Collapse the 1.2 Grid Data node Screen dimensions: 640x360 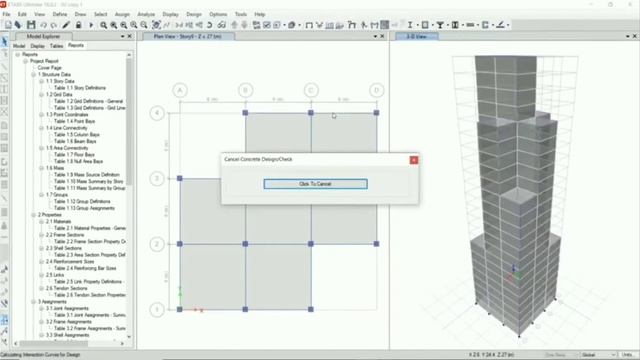pyautogui.click(x=41, y=95)
